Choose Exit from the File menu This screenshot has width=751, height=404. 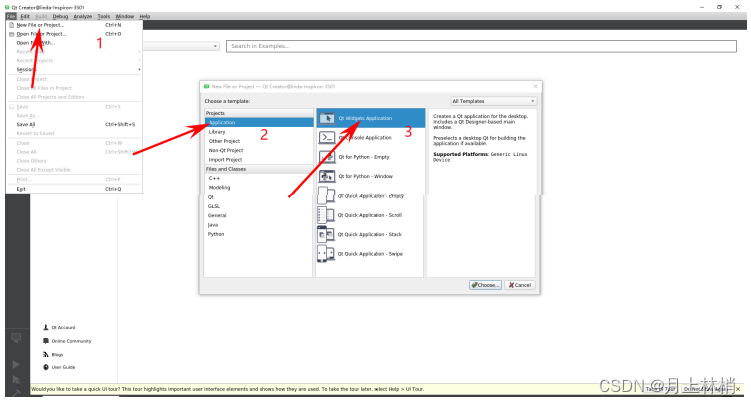74,189
